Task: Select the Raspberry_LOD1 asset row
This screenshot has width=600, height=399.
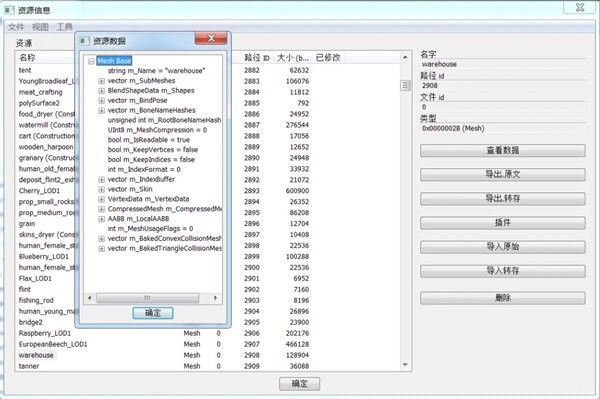Action: pyautogui.click(x=45, y=334)
